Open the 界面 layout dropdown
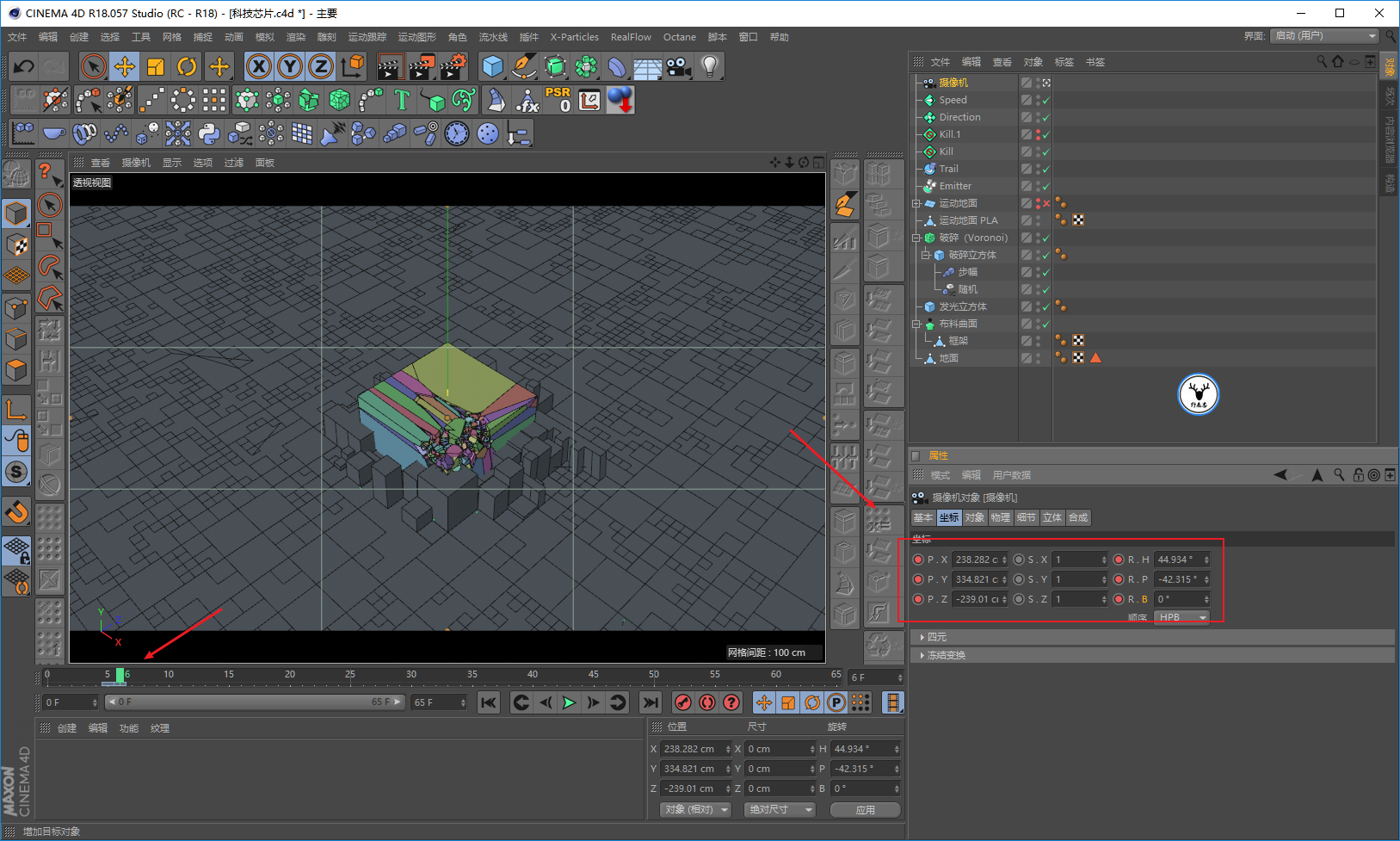 [1325, 36]
